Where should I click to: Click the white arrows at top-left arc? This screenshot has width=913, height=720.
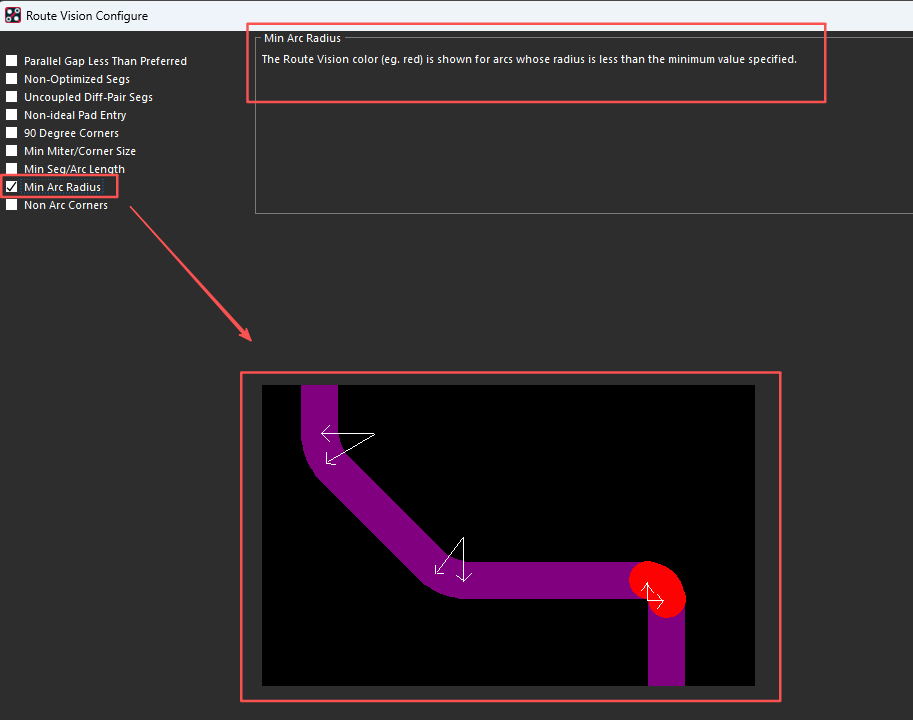point(345,444)
